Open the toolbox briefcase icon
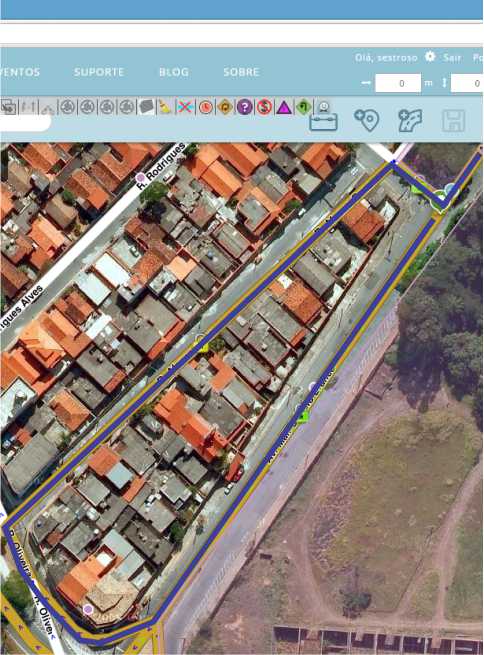Image resolution: width=484 pixels, height=655 pixels. (x=324, y=122)
